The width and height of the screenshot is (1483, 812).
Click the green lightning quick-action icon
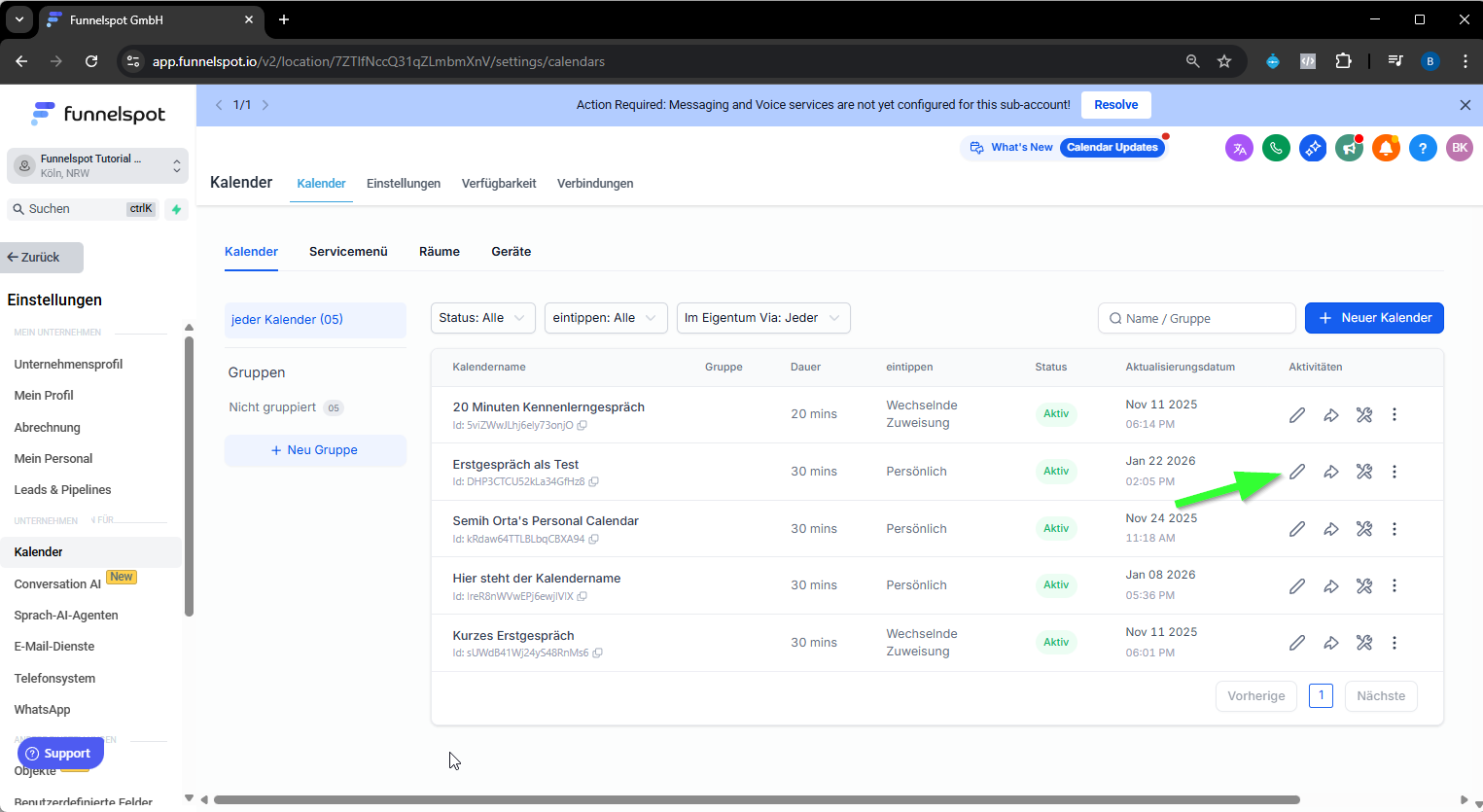(176, 209)
